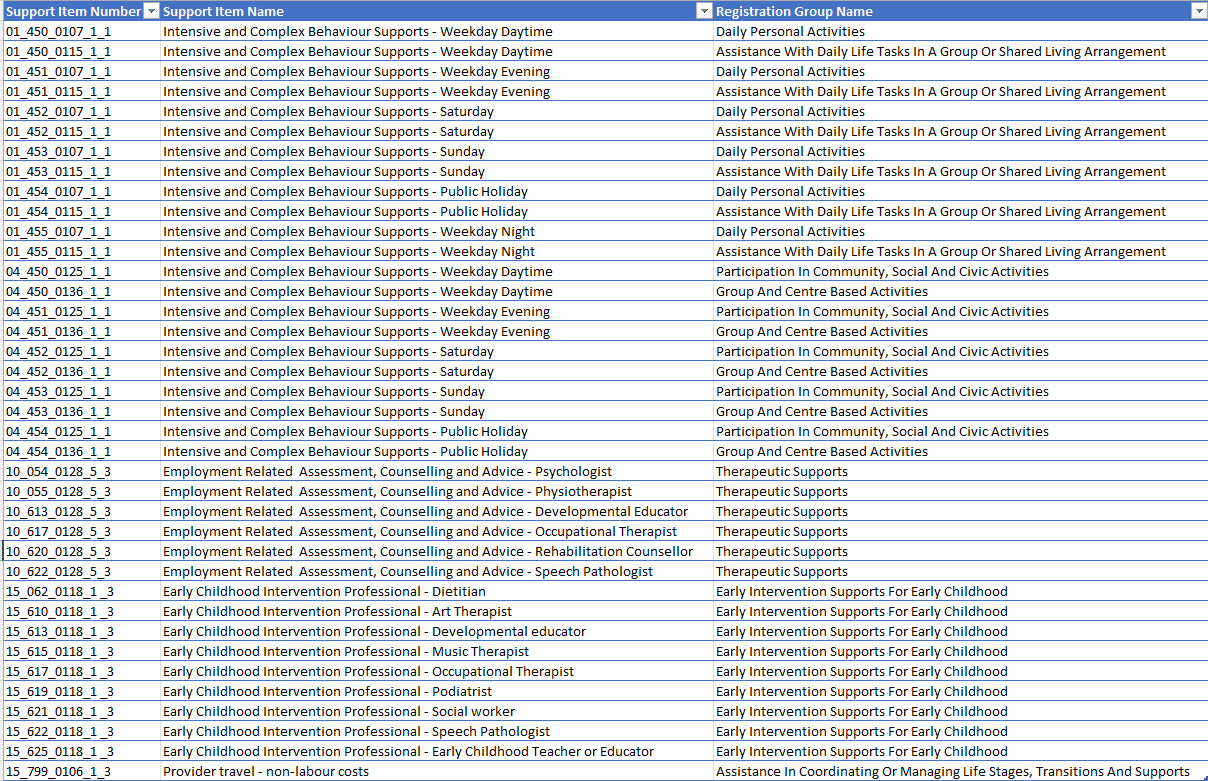Viewport: 1208px width, 781px height.
Task: Select the Podiatrist support item name cell
Action: pyautogui.click(x=437, y=691)
